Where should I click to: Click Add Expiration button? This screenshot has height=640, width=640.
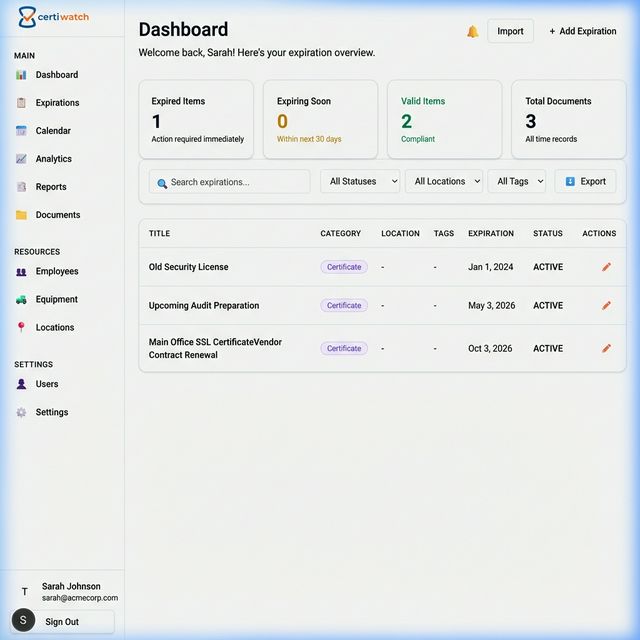pyautogui.click(x=583, y=31)
